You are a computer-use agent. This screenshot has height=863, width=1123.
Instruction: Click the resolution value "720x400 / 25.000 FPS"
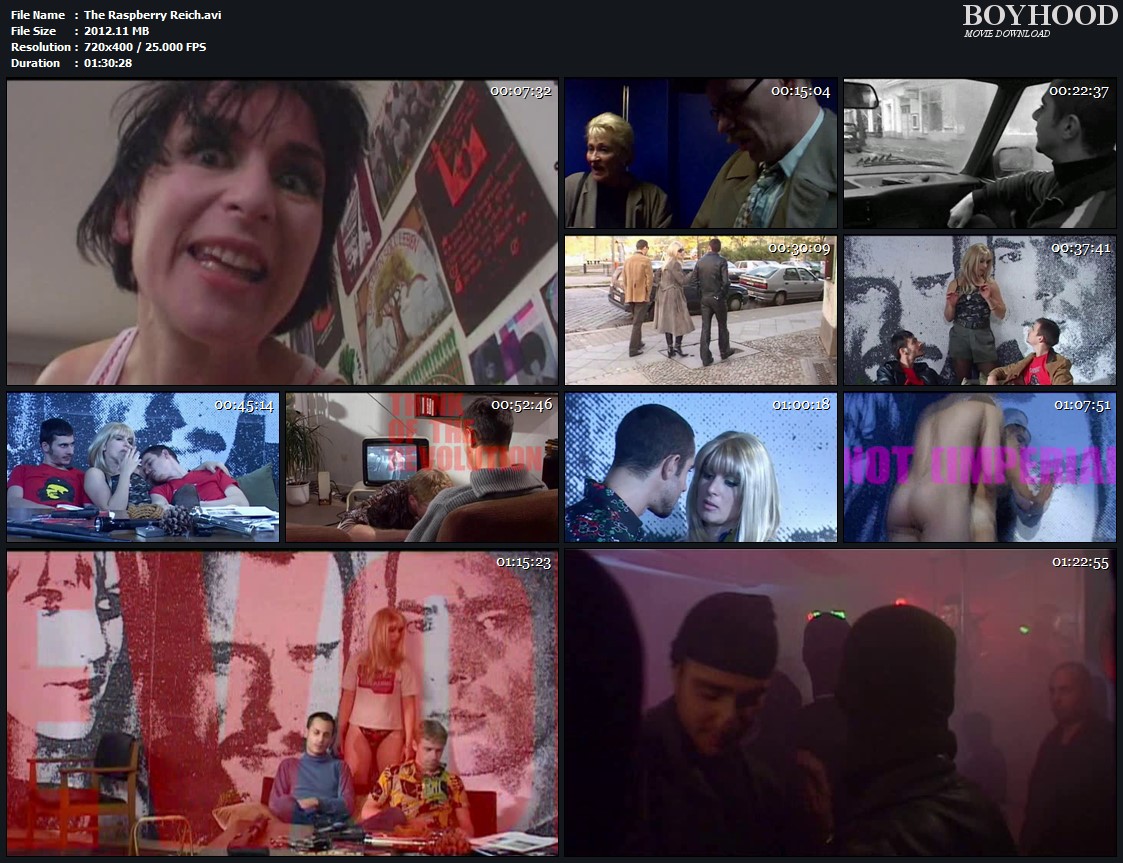[145, 47]
